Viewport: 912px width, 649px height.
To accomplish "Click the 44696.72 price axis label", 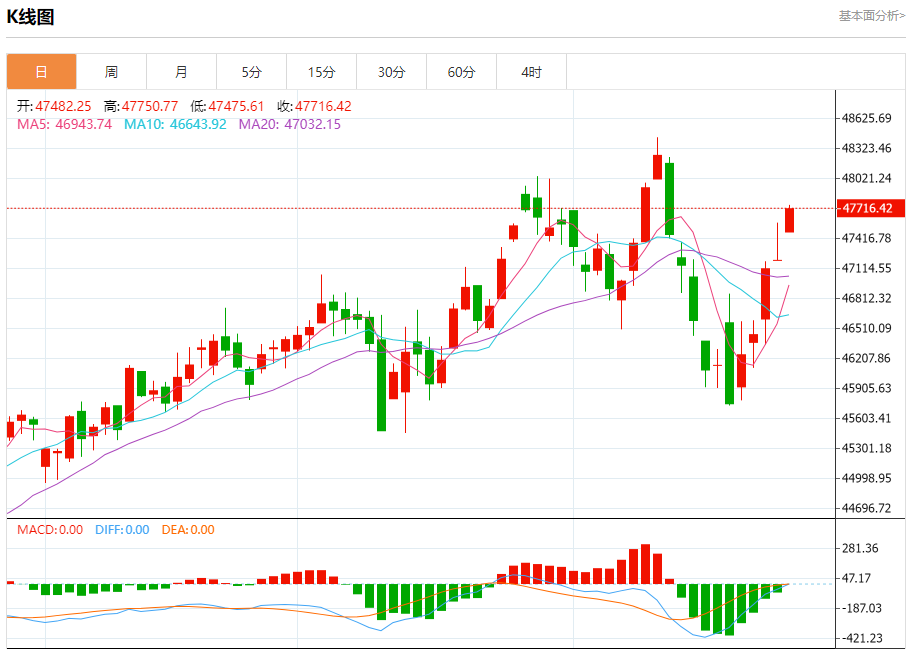I will [867, 508].
